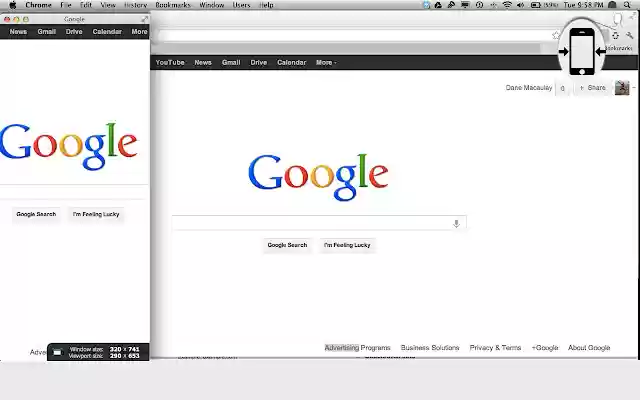
Task: Open the notifications counter showing 0
Action: click(x=563, y=88)
